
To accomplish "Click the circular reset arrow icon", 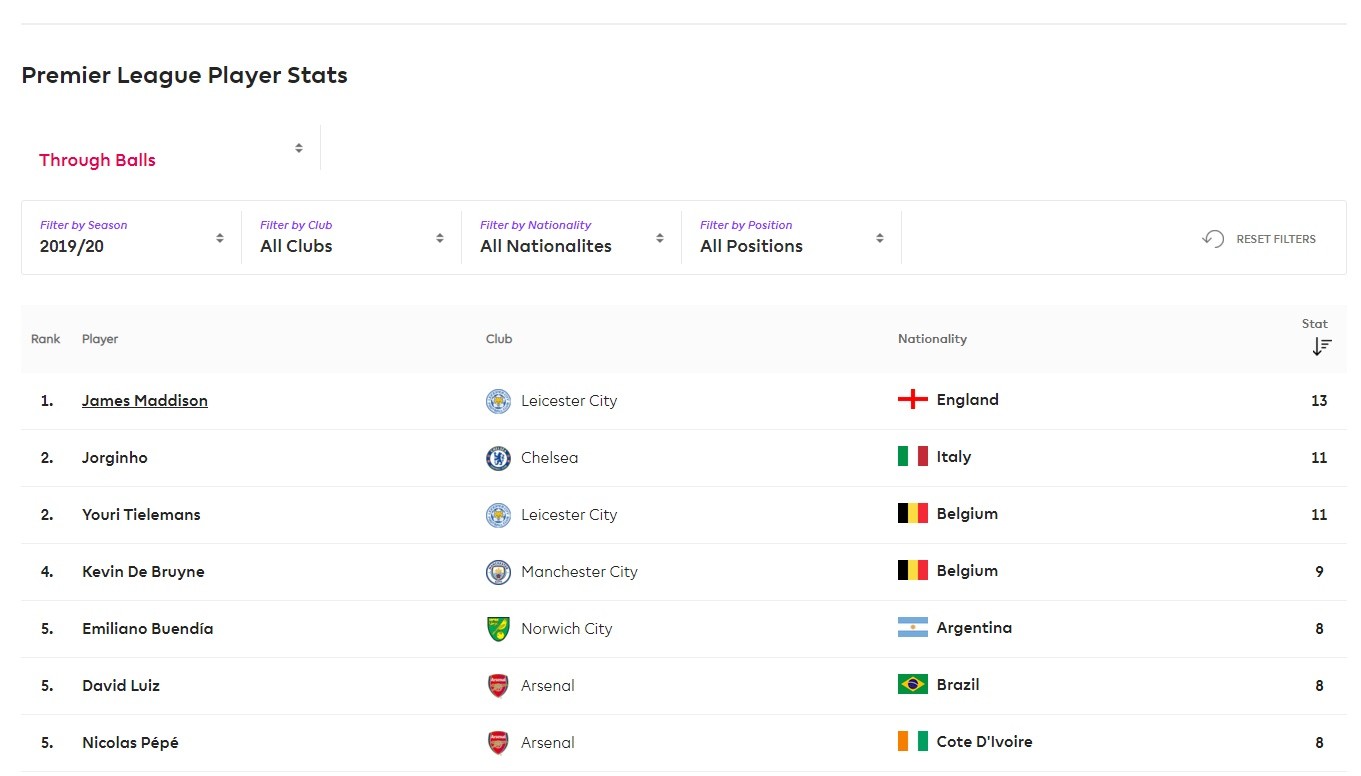I will [1213, 239].
